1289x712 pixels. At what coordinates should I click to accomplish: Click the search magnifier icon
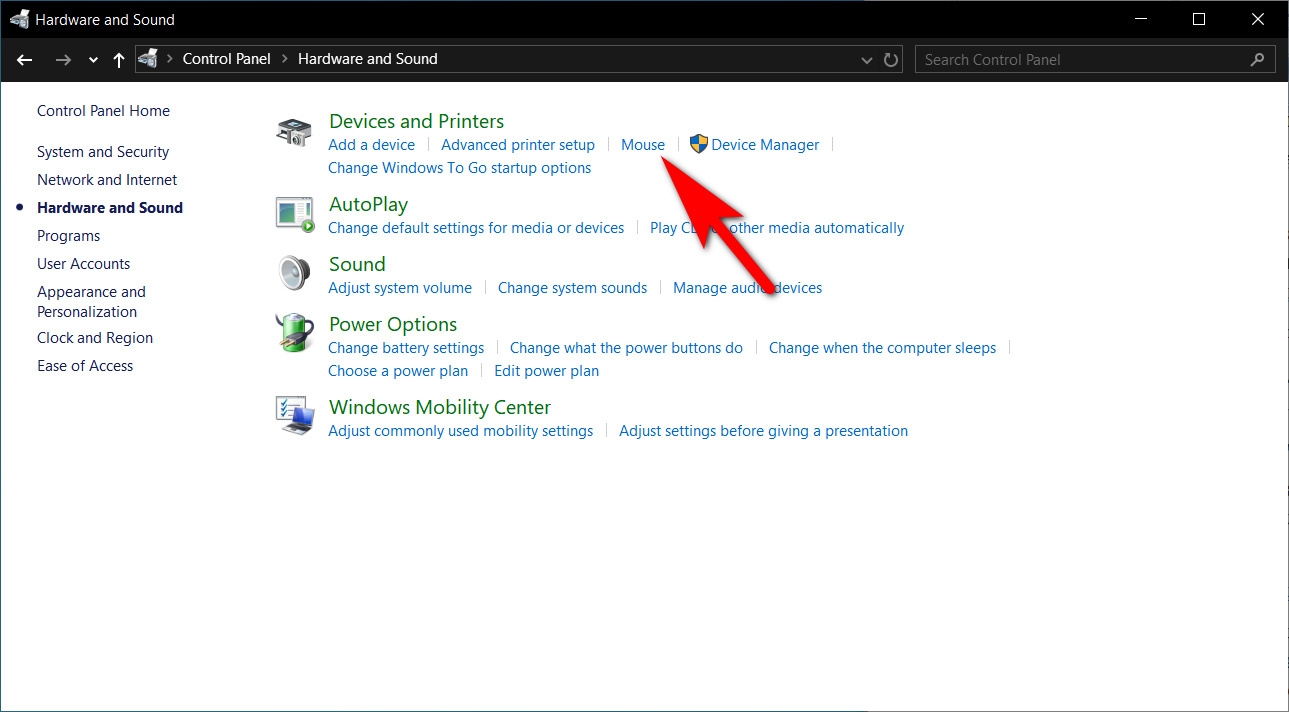coord(1257,59)
